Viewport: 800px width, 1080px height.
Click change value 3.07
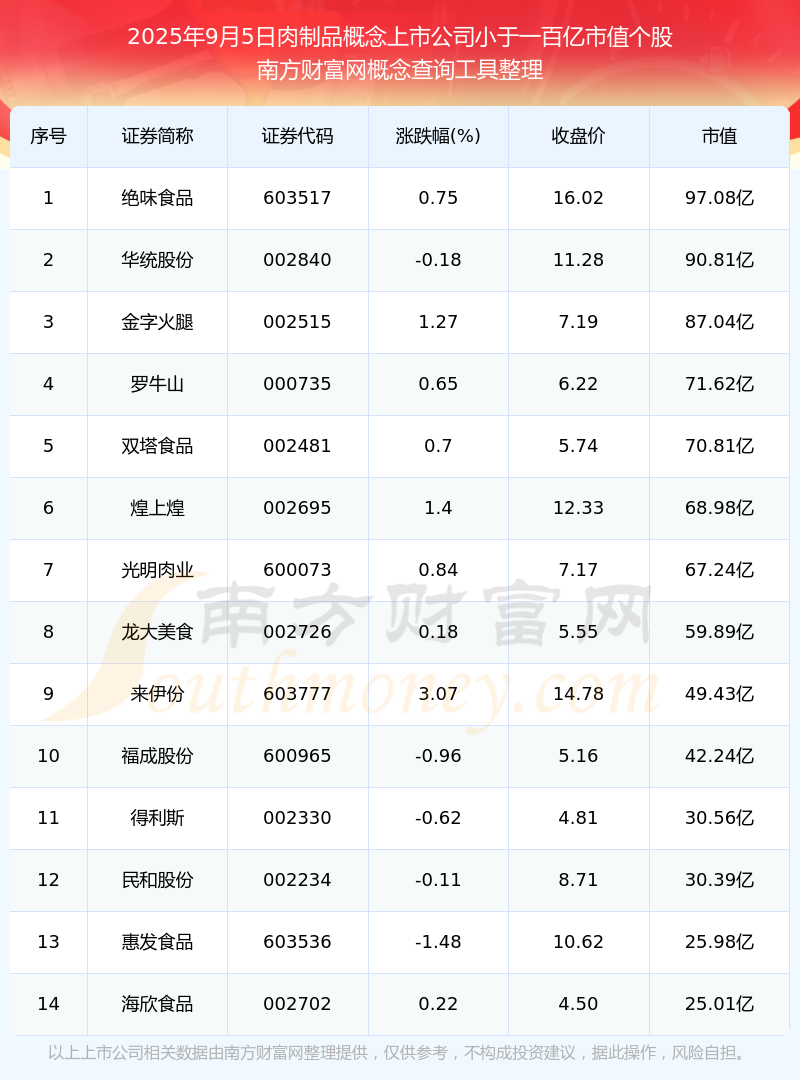coord(438,694)
